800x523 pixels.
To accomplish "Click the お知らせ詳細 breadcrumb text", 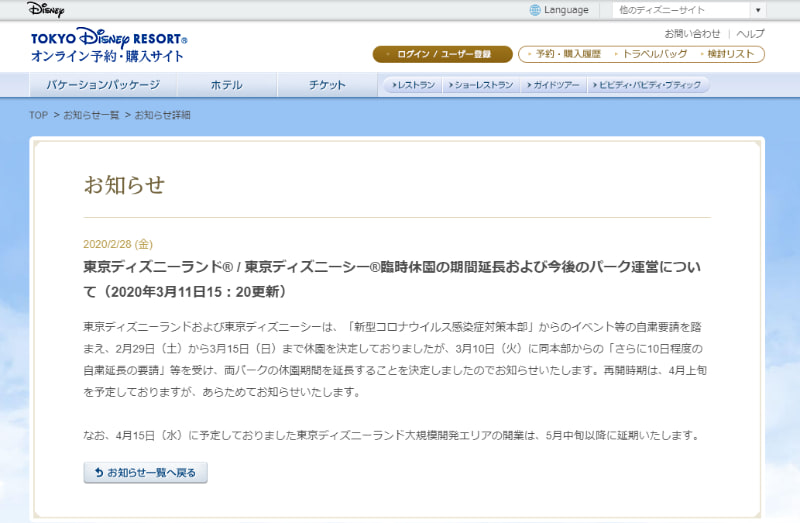I will coord(162,115).
